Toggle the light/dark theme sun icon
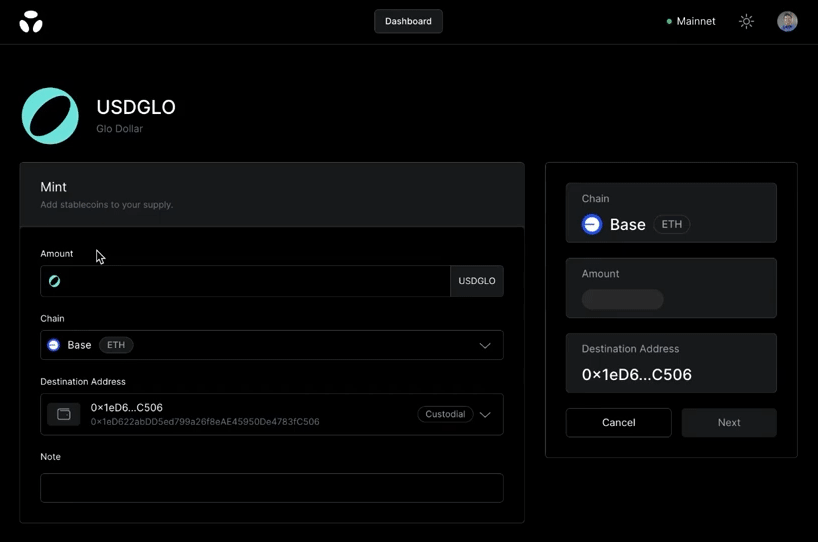Image resolution: width=818 pixels, height=542 pixels. tap(746, 21)
